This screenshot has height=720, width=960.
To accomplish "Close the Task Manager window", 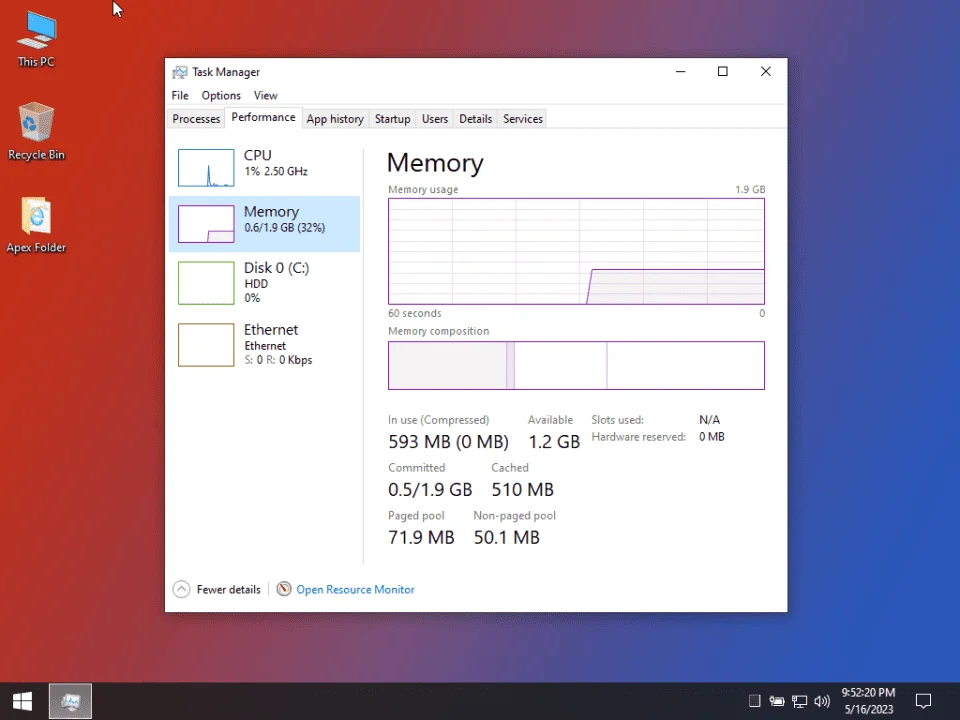I will tap(765, 72).
